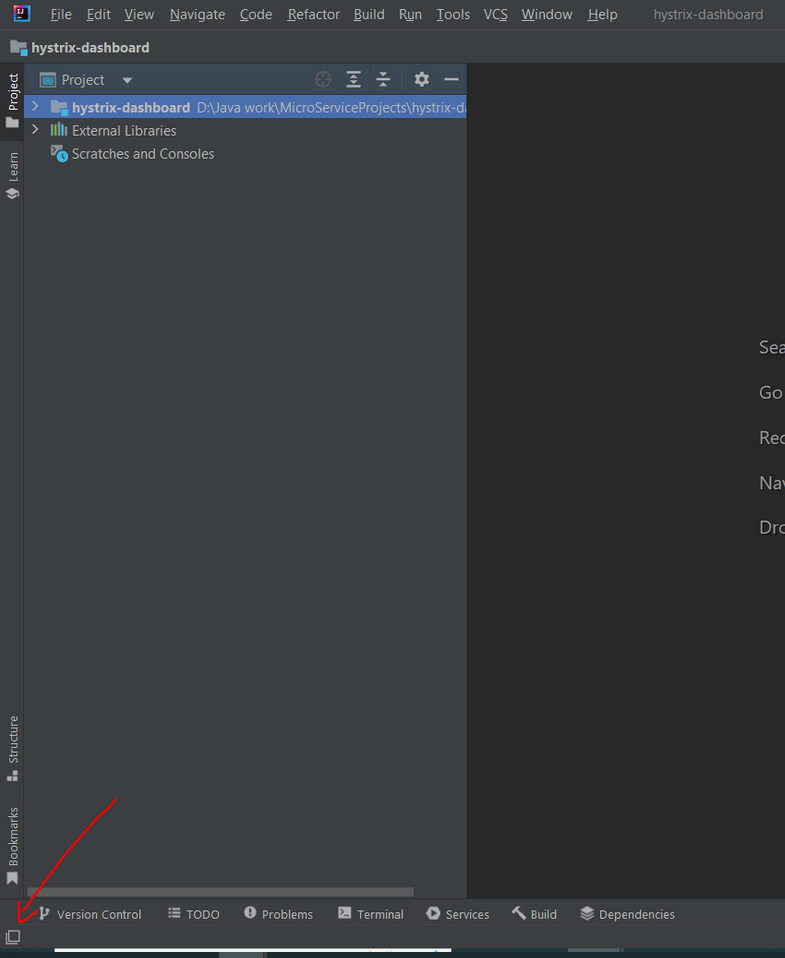The height and width of the screenshot is (958, 785).
Task: Select the hystrix-dashboard root tree item
Action: [x=246, y=108]
